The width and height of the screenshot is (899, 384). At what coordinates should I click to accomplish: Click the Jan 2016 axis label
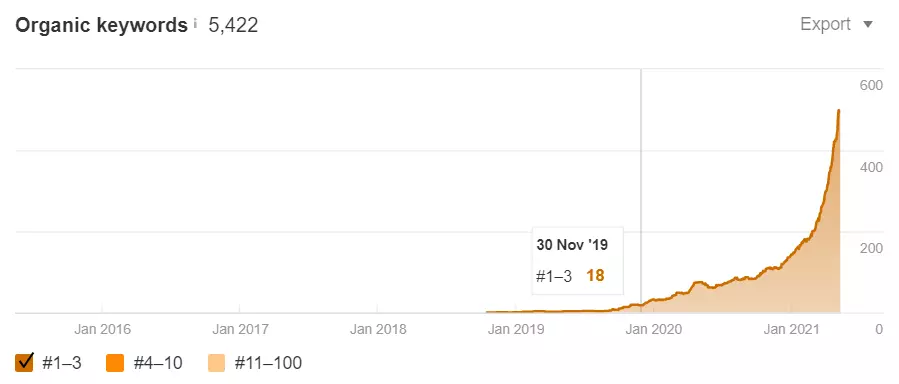pos(102,330)
